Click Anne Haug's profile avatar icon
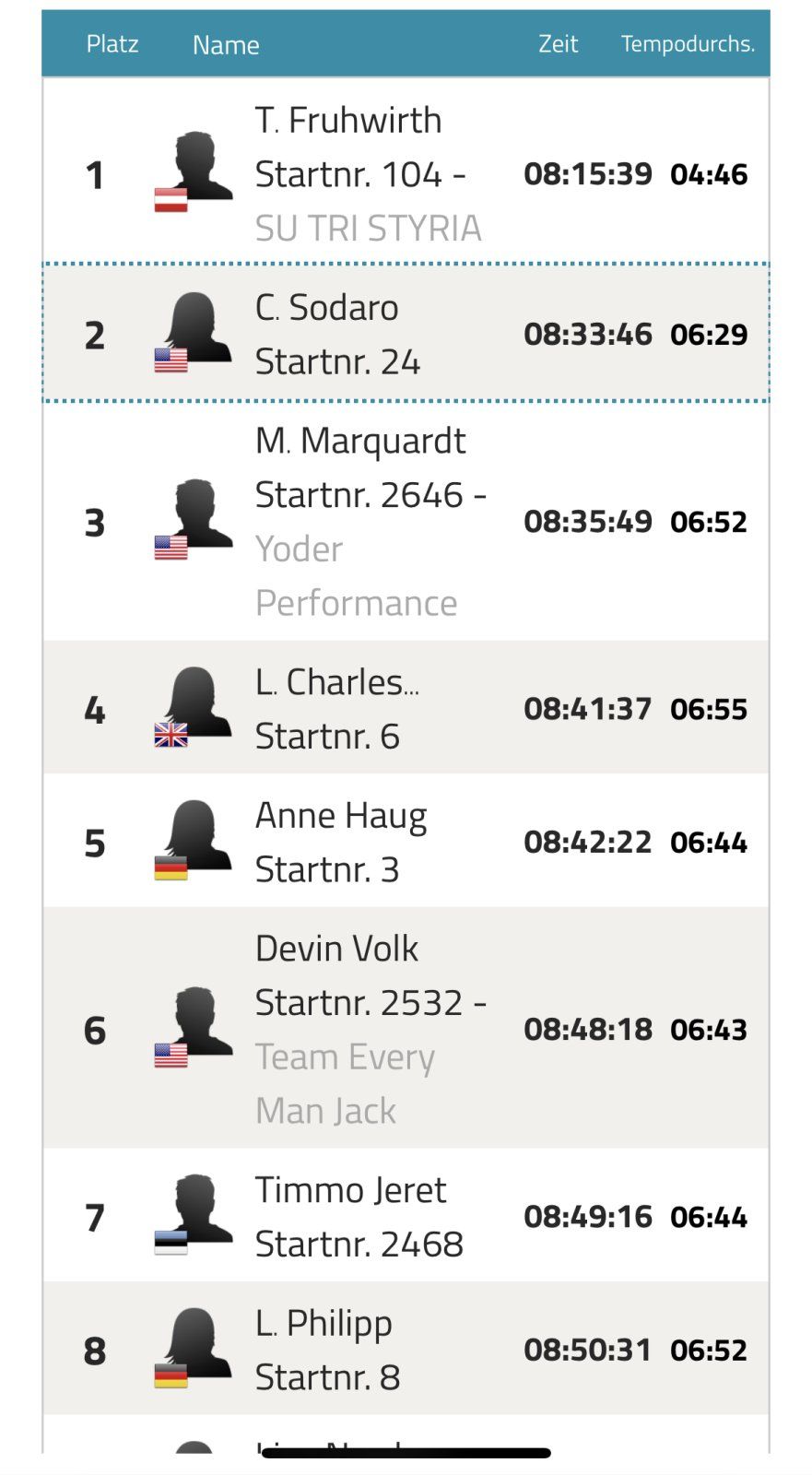 195,837
